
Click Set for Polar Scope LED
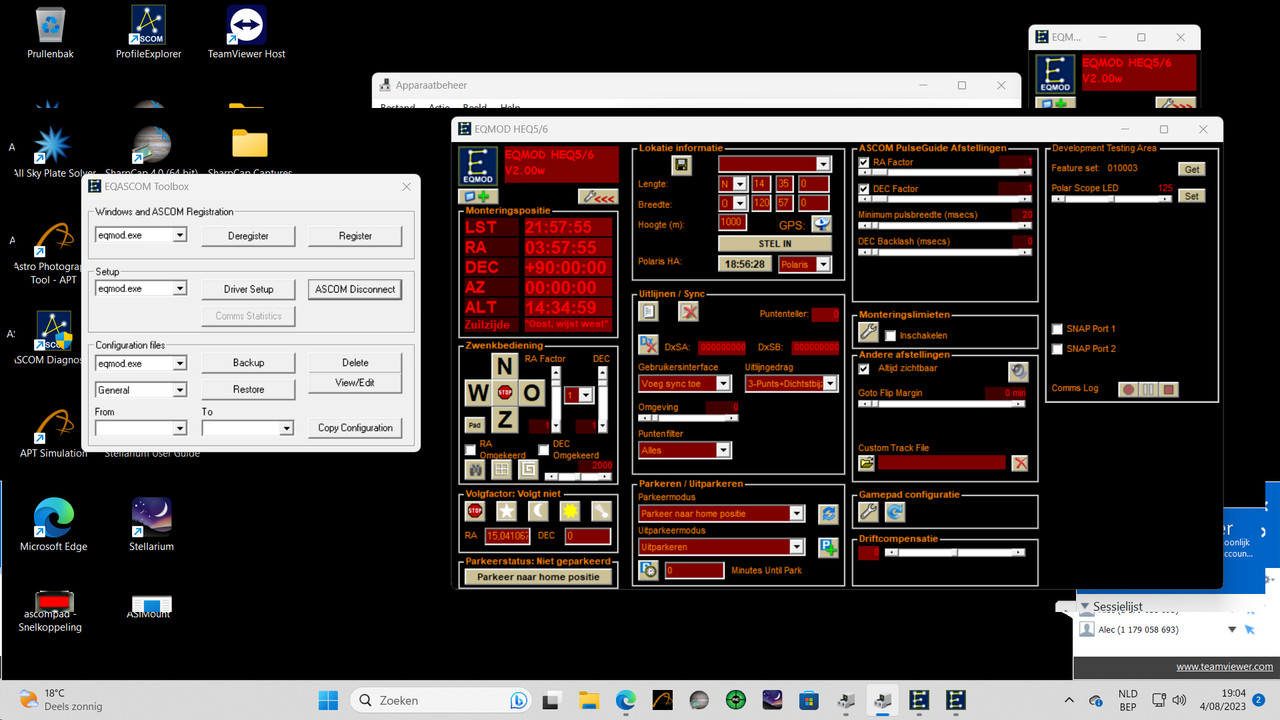(1192, 196)
